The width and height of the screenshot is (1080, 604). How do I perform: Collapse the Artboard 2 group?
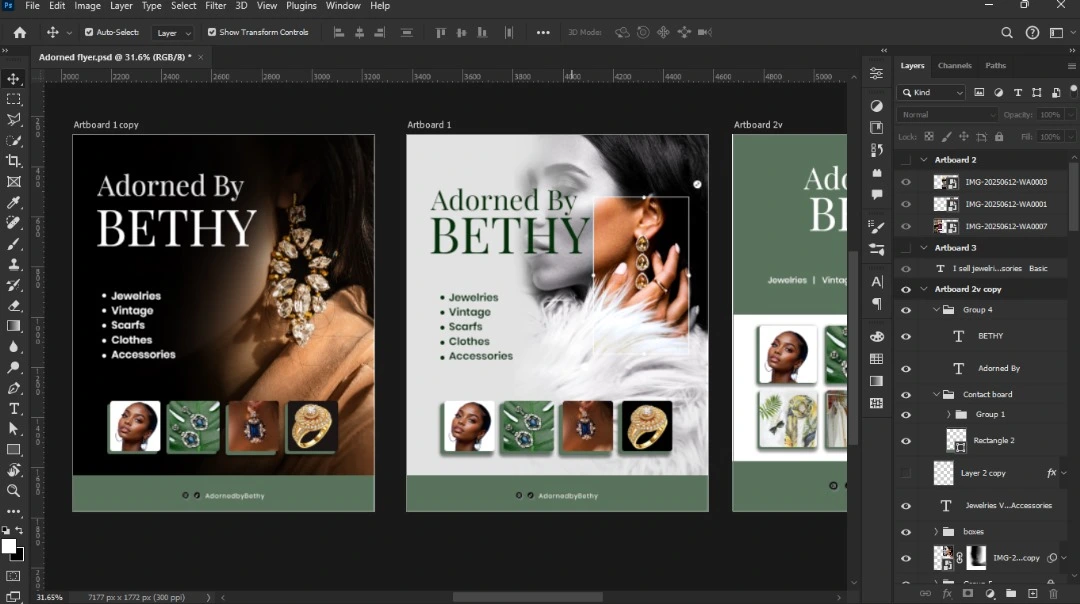pyautogui.click(x=924, y=160)
